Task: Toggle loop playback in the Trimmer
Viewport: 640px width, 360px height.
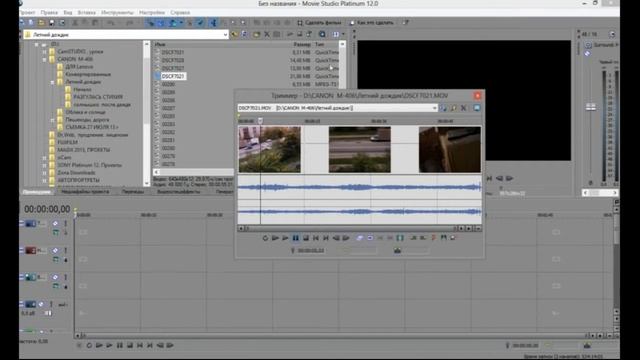Action: tap(265, 238)
